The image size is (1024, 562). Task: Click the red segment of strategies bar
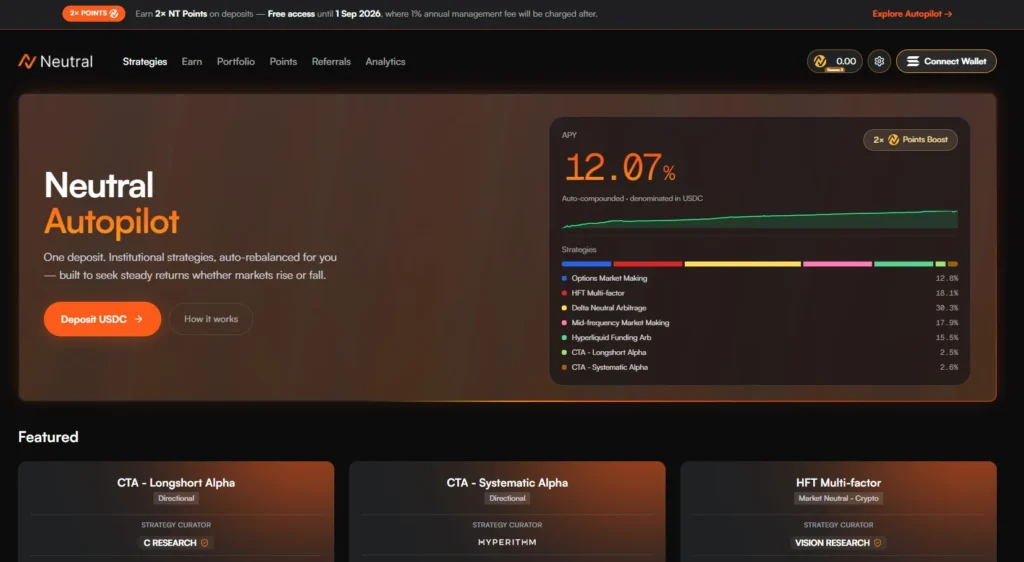[648, 264]
